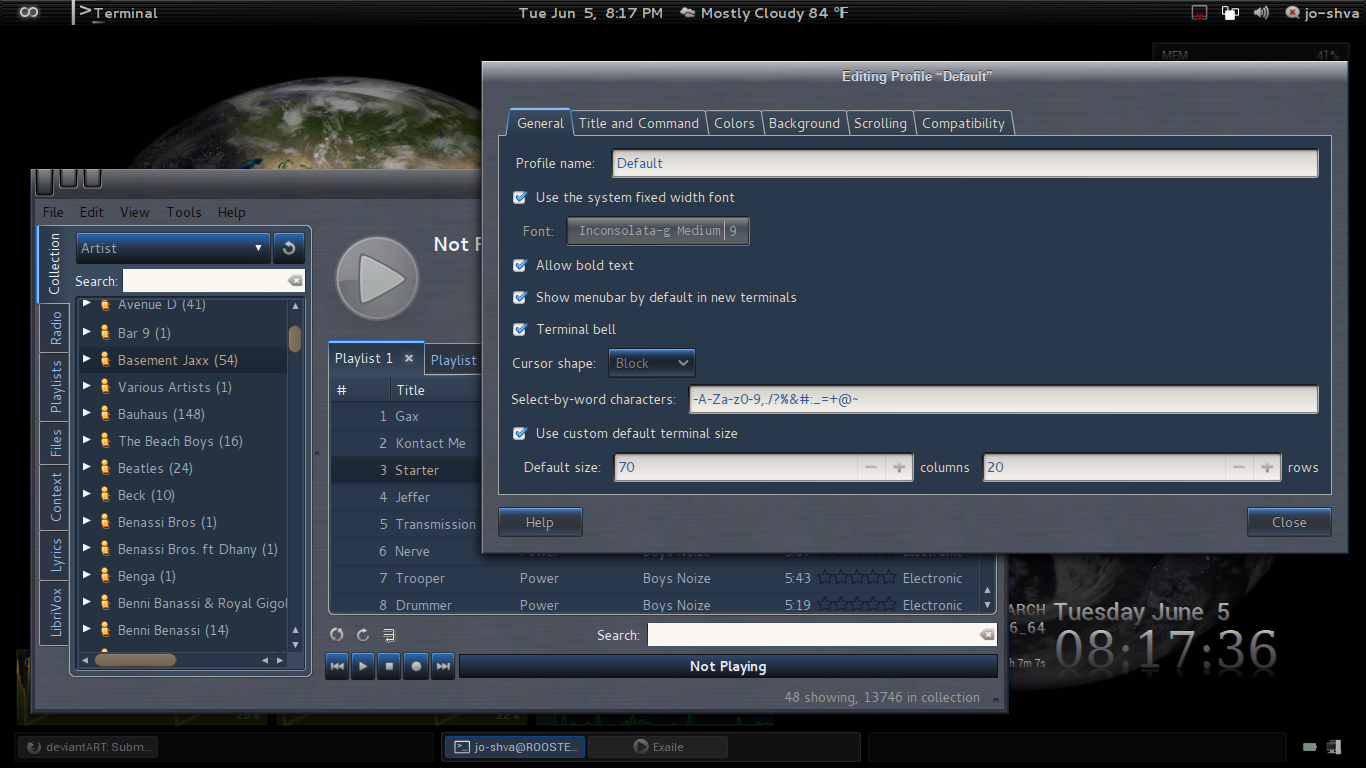Click the dynamic playlist icon below the playlist
Image resolution: width=1366 pixels, height=768 pixels.
tap(389, 635)
